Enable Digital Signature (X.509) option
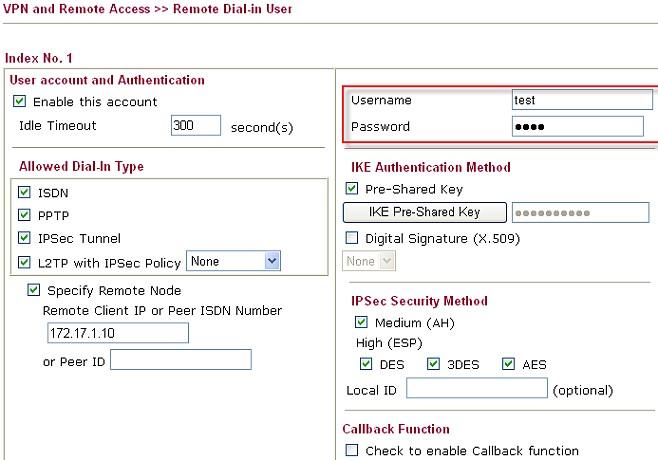 tap(351, 238)
